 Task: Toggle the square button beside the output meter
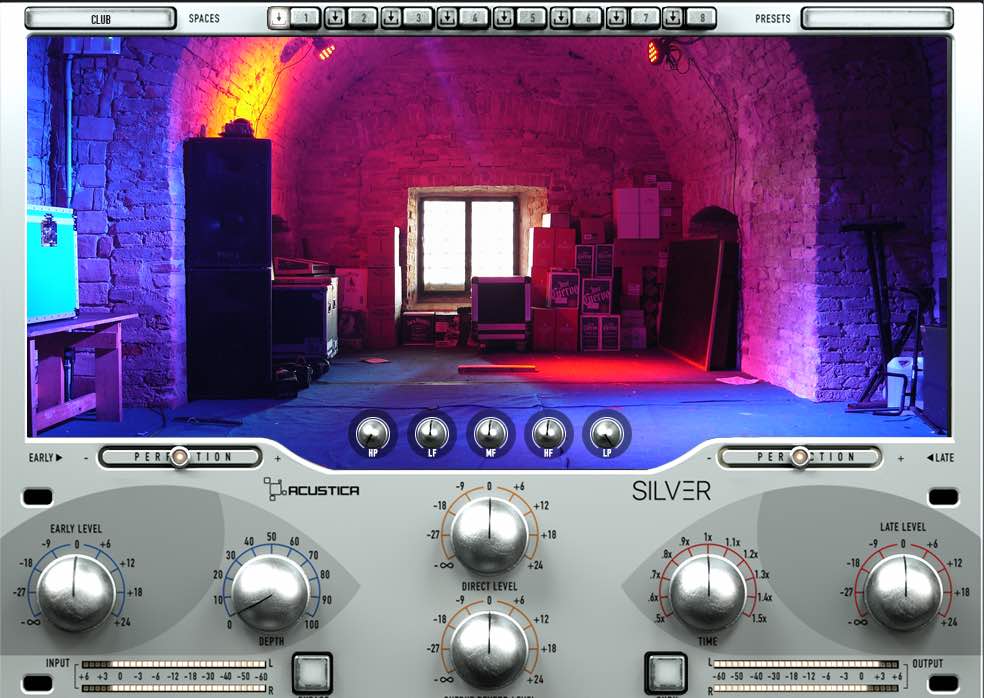pos(666,672)
